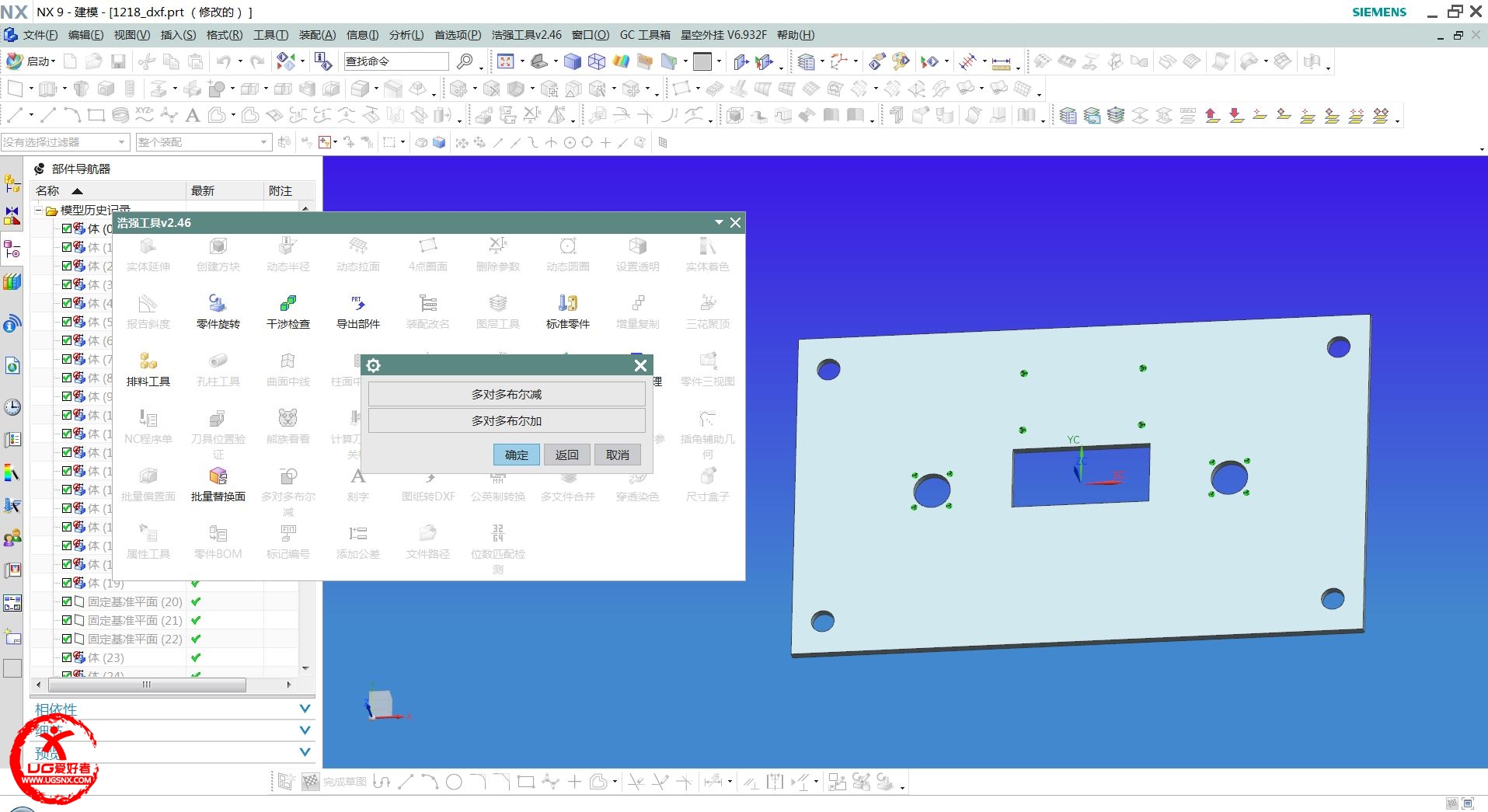The height and width of the screenshot is (812, 1488).
Task: Toggle checkbox for 体 (4) feature
Action: coord(67,303)
